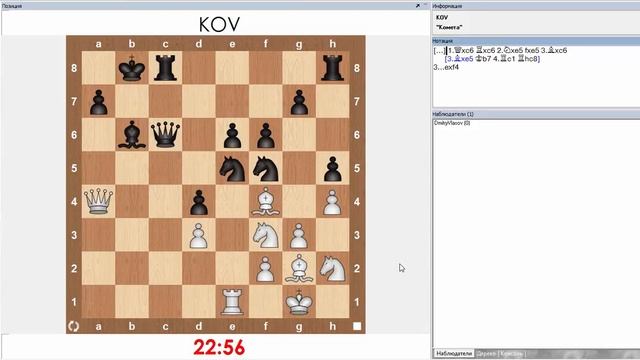640x360 pixels.
Task: Select the black pawn on h5
Action: [333, 169]
